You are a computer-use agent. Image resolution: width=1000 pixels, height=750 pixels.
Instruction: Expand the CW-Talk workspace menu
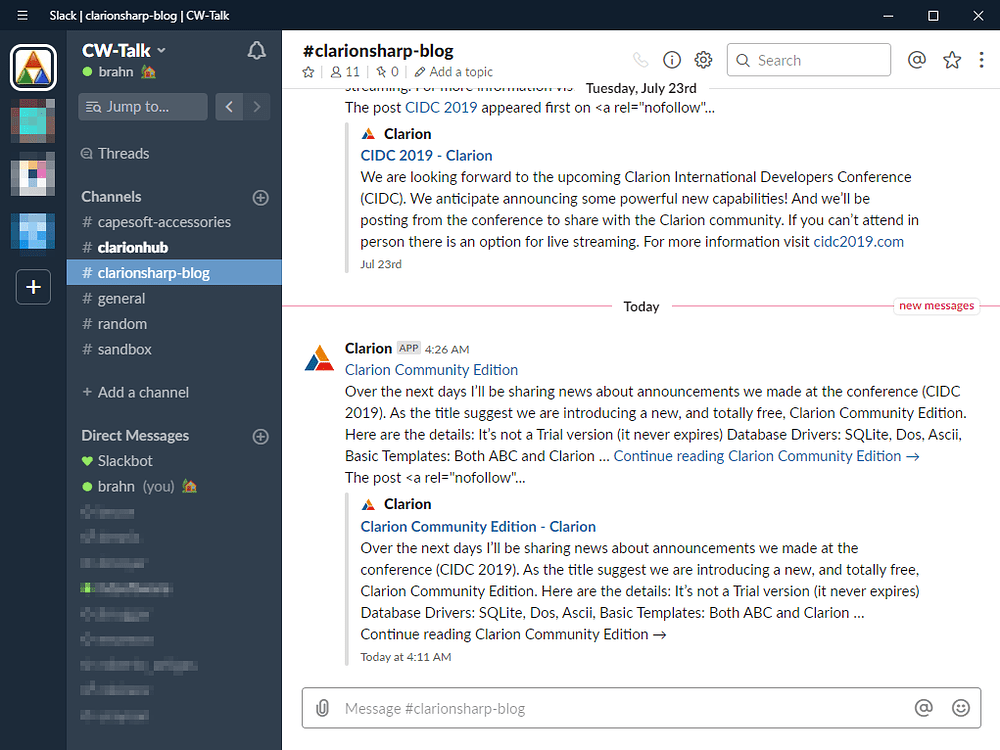[x=125, y=50]
